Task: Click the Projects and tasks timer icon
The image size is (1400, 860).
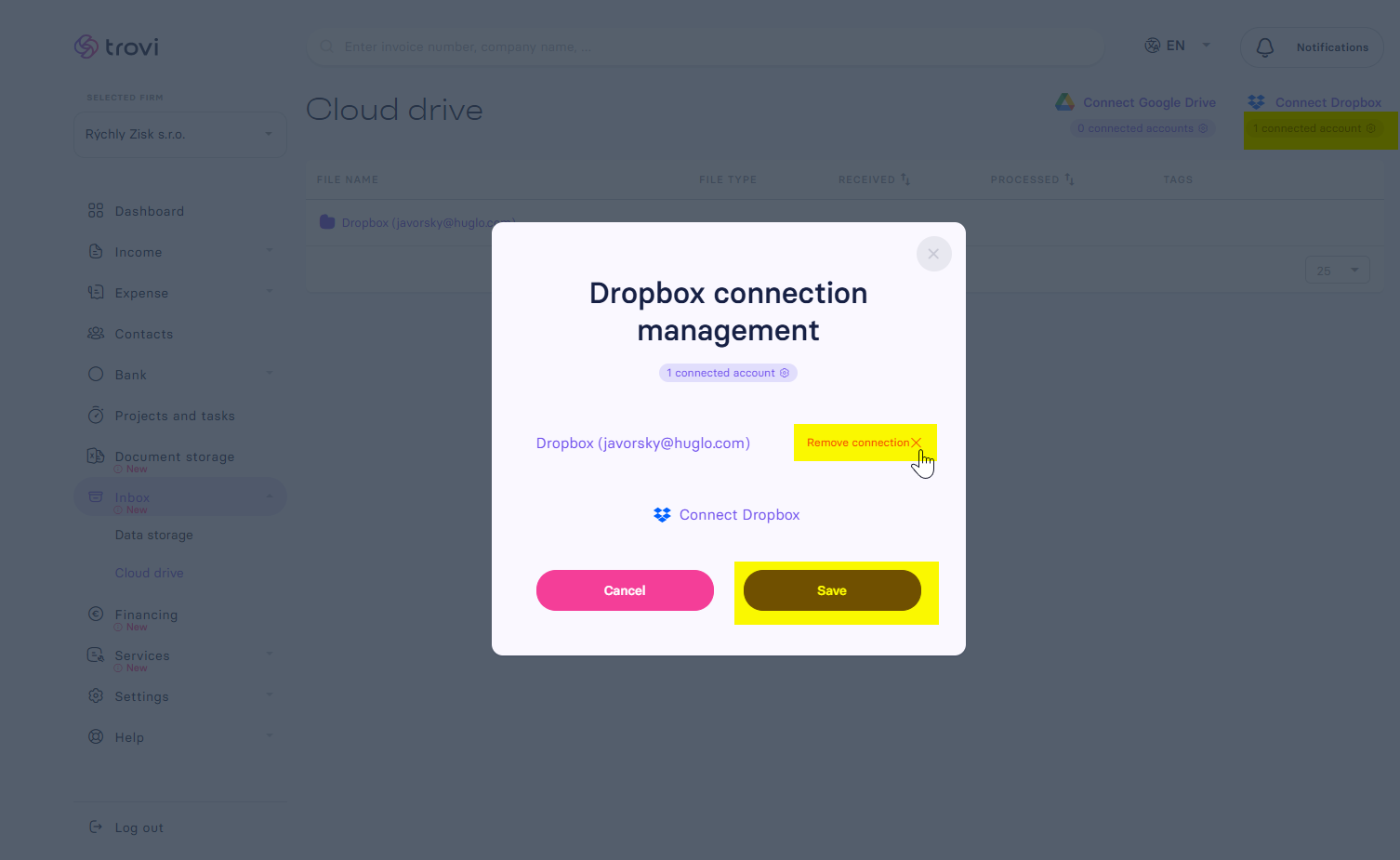Action: [x=96, y=416]
